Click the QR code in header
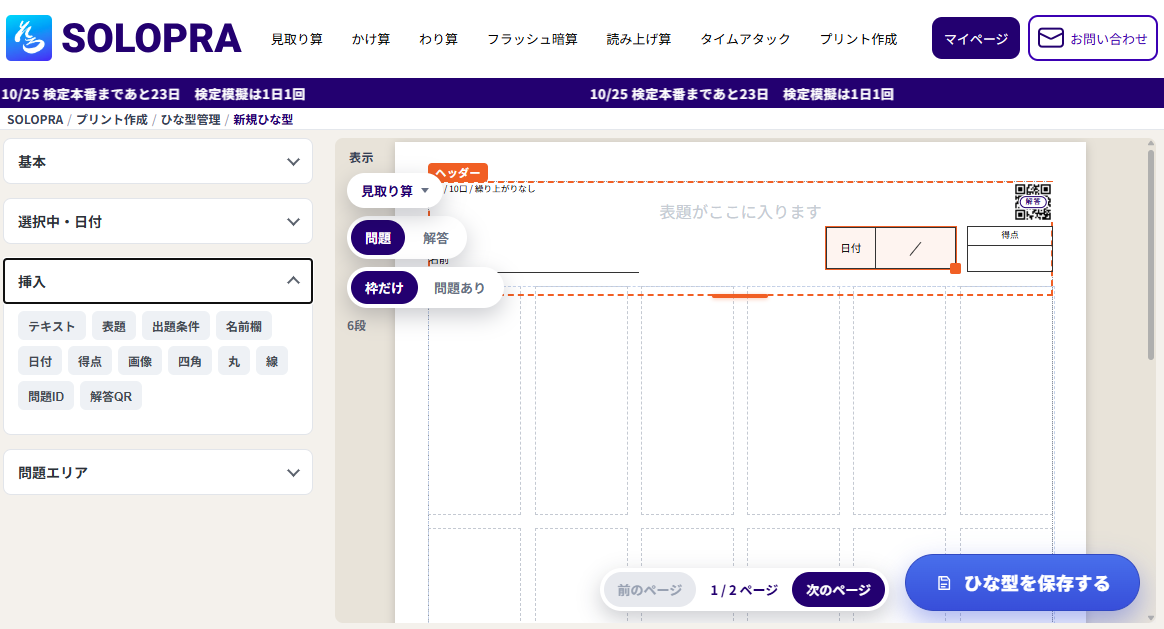The width and height of the screenshot is (1164, 629). [1033, 202]
